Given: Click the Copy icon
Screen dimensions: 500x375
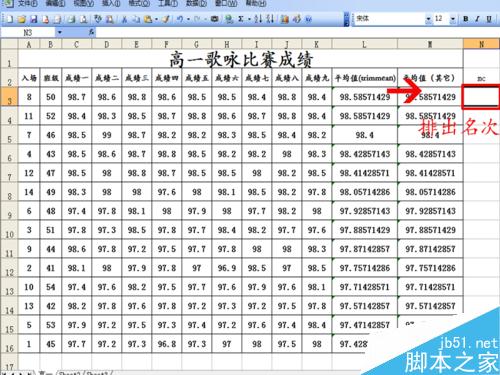Looking at the screenshot, I should tap(136, 19).
